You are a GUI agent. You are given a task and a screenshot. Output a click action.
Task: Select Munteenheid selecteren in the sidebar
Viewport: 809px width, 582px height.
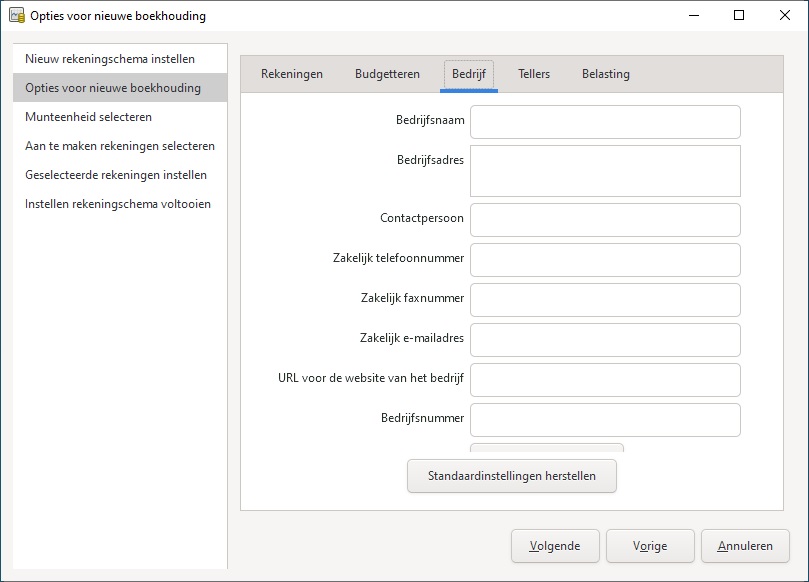point(89,117)
